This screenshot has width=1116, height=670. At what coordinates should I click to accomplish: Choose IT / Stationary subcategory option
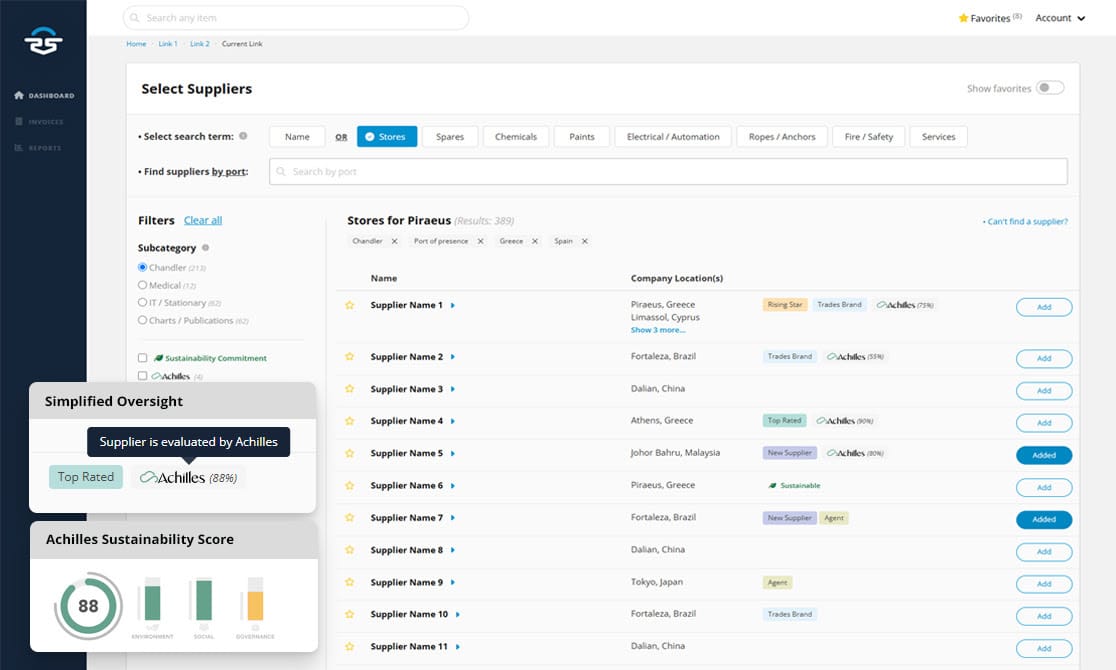click(142, 303)
